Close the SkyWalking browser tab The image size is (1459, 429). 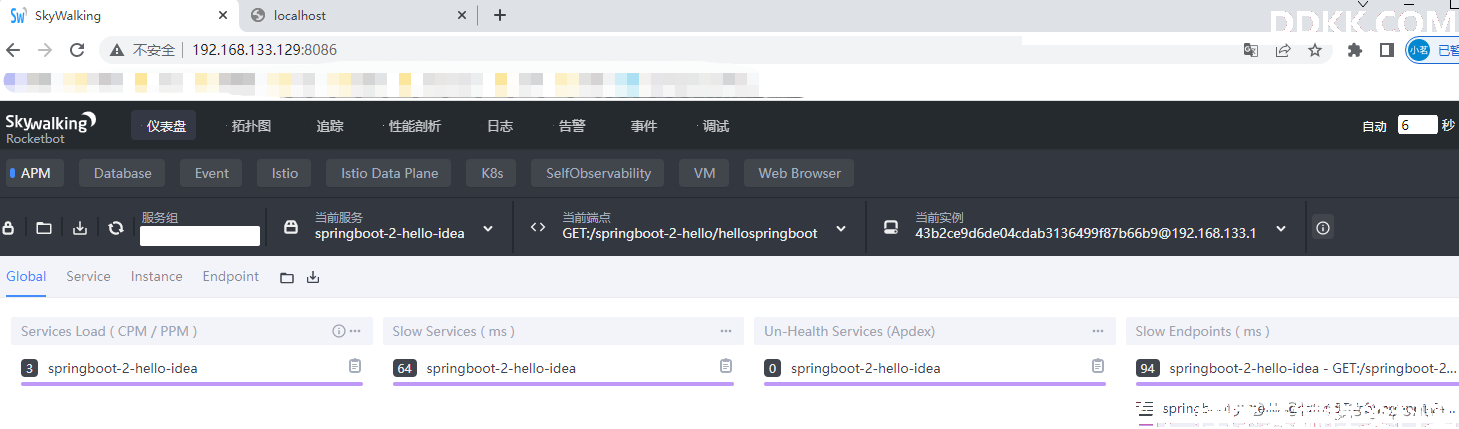(221, 15)
